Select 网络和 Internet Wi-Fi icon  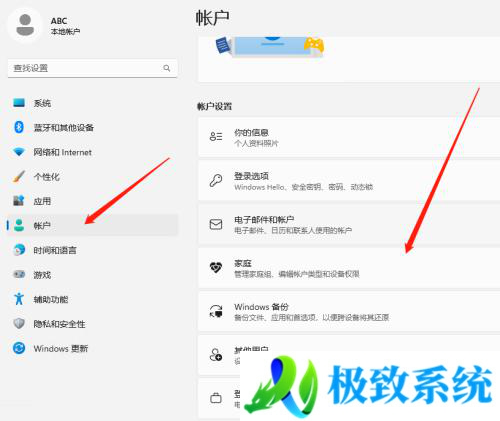tap(19, 152)
